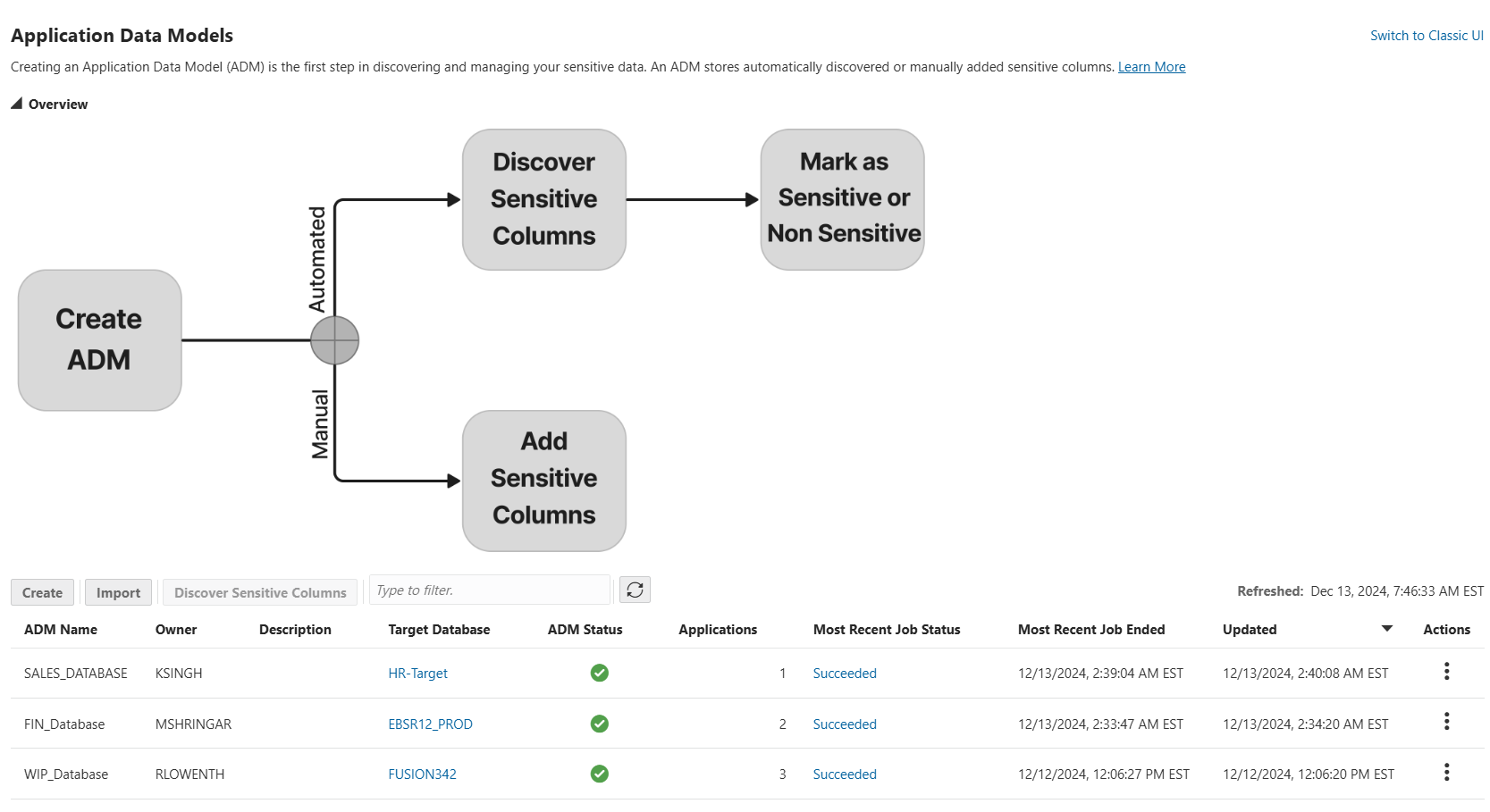Screen dimensions: 1490x812
Task: Open the actions menu for WIP_Database
Action: 1446,772
